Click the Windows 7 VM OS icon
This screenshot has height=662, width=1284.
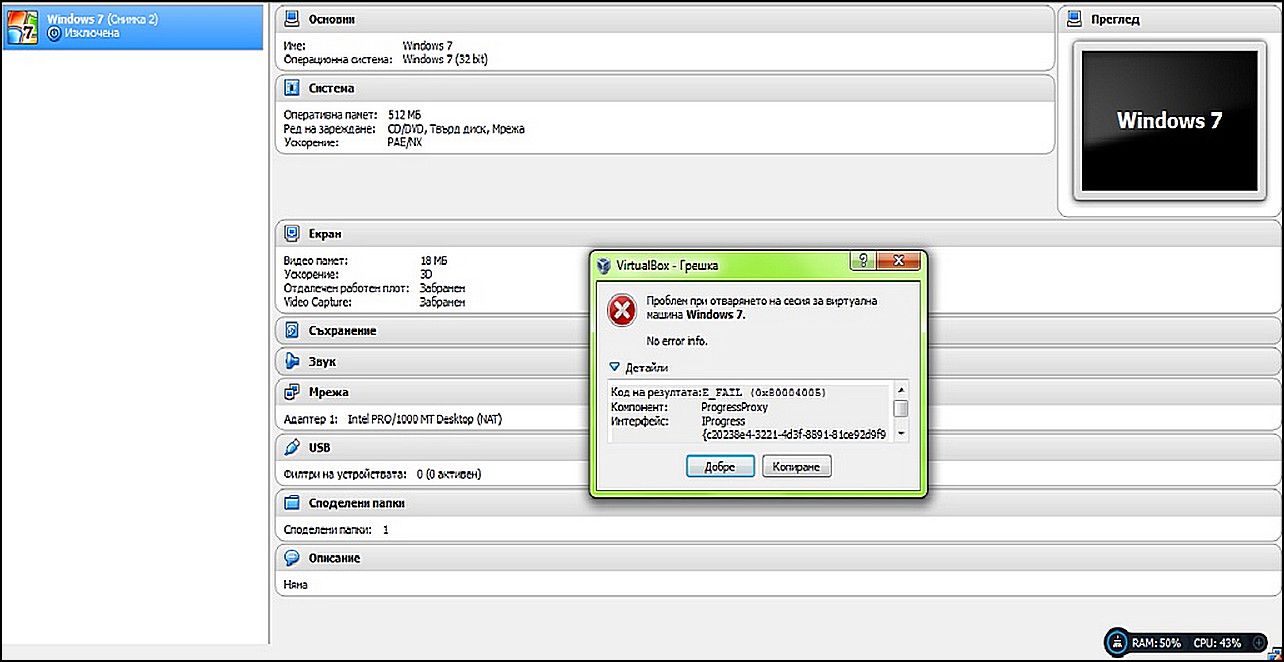pyautogui.click(x=21, y=27)
